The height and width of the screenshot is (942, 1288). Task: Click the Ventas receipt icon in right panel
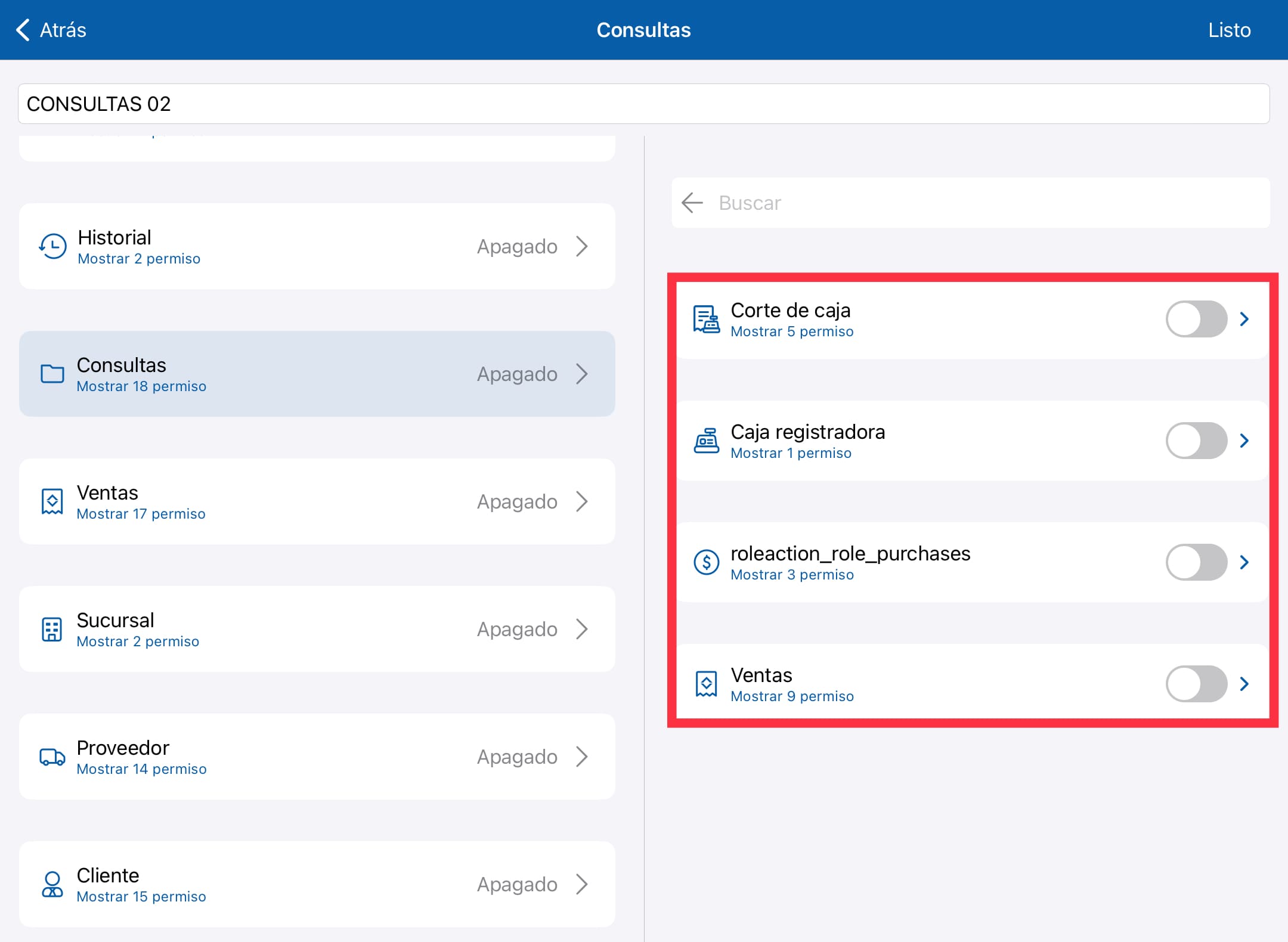[x=707, y=684]
